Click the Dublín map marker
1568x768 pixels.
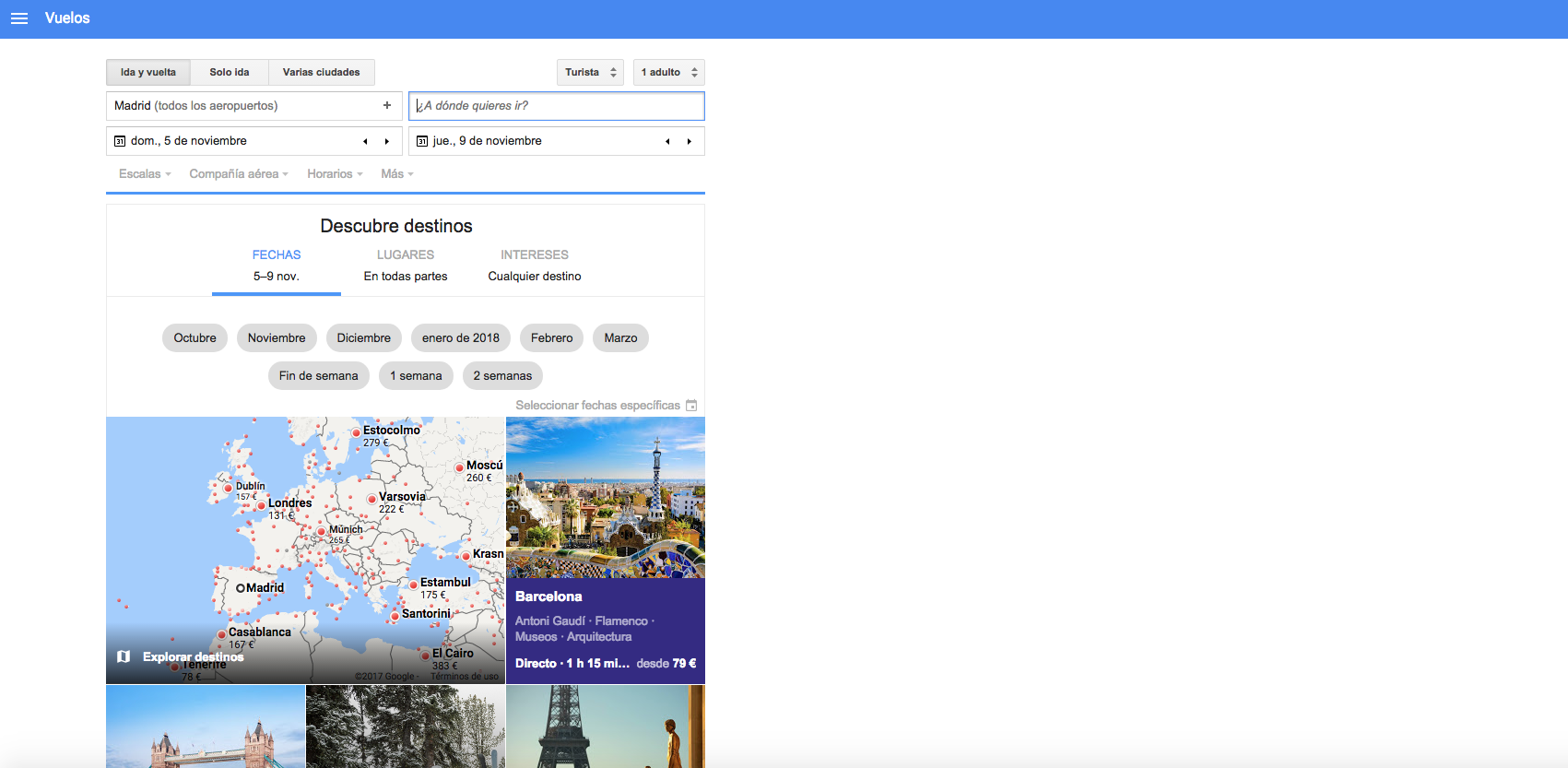(x=228, y=489)
